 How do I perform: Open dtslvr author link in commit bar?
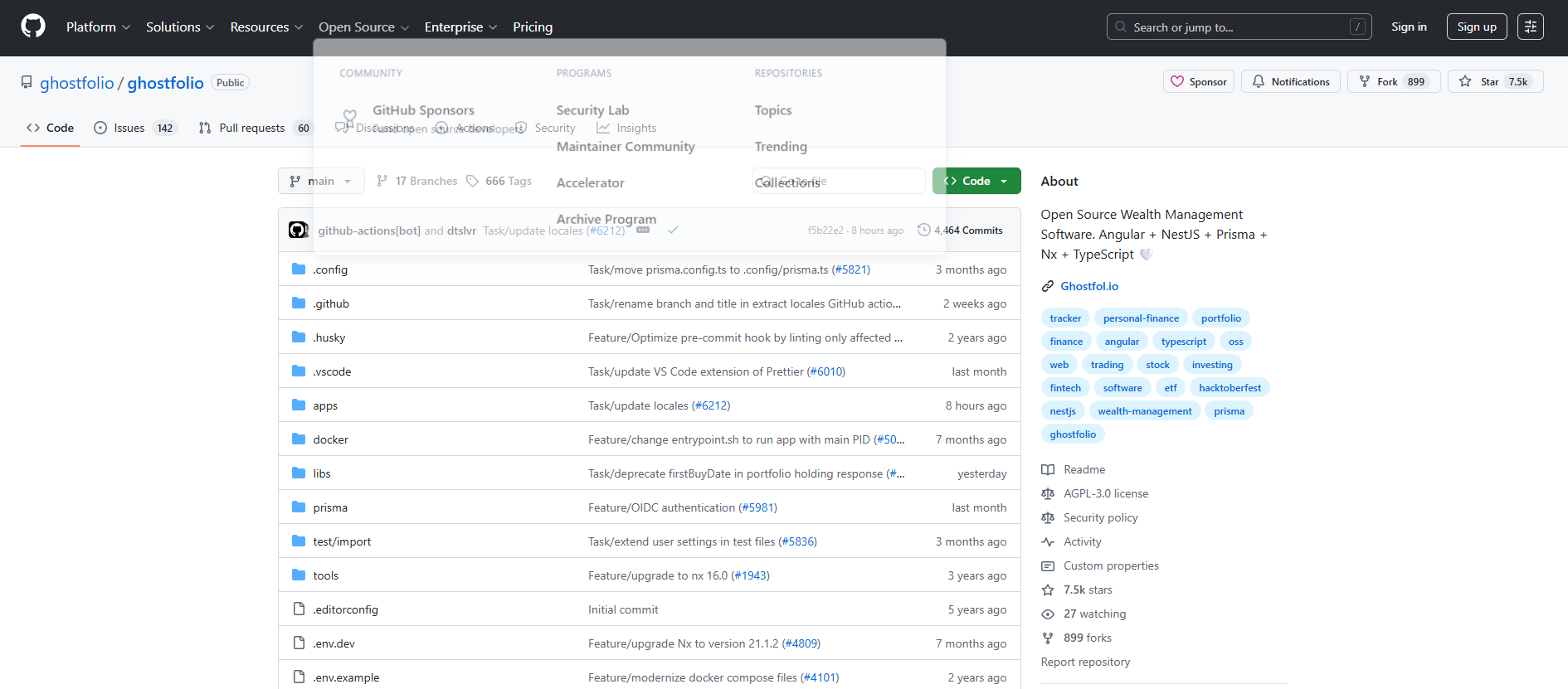[x=461, y=230]
